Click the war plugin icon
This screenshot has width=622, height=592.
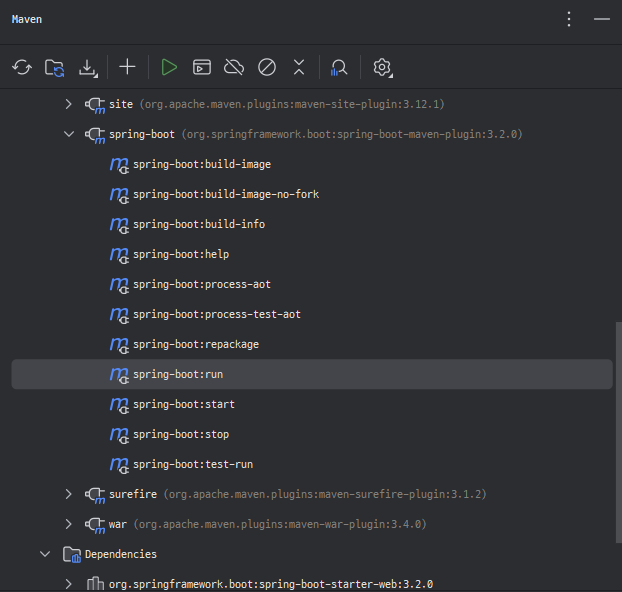(95, 526)
